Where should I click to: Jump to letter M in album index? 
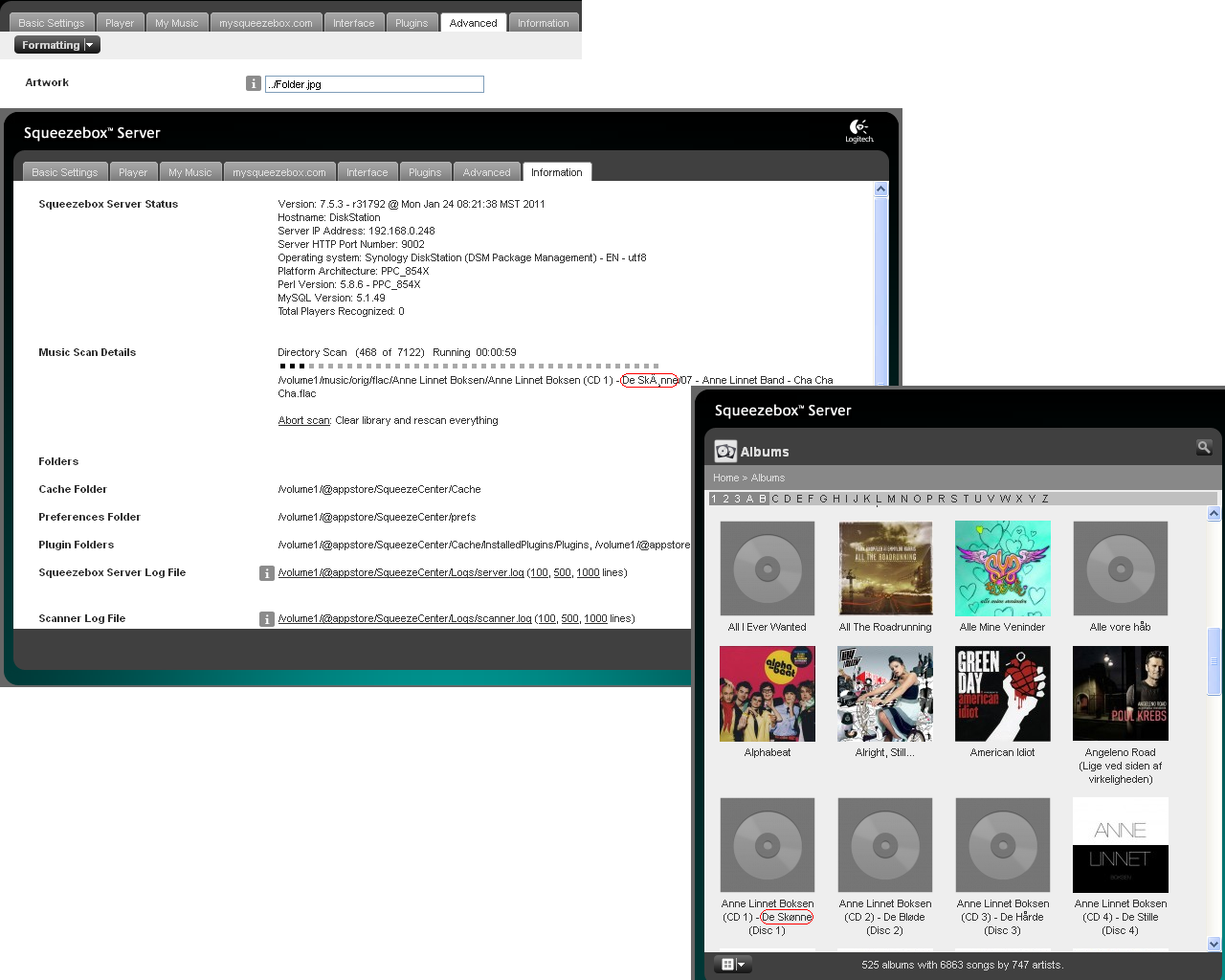point(891,499)
